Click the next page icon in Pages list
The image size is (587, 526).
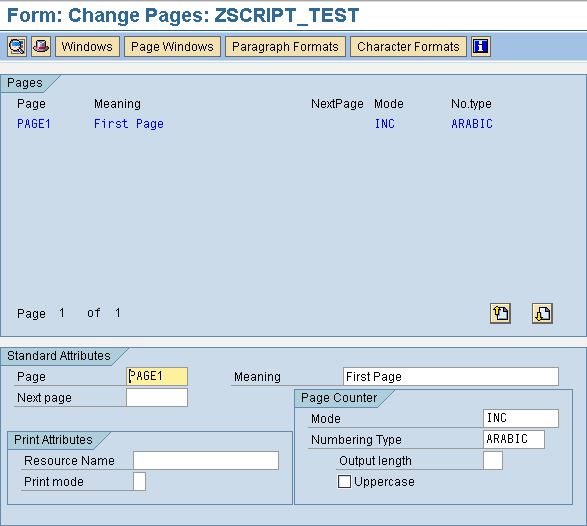pos(542,313)
